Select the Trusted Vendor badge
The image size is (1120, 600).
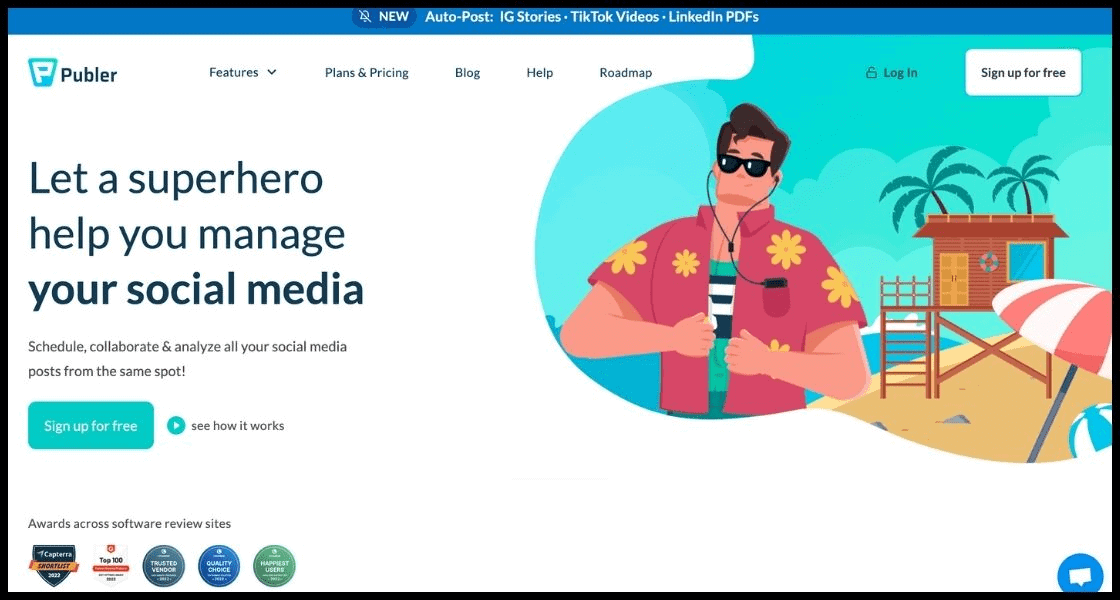tap(163, 565)
